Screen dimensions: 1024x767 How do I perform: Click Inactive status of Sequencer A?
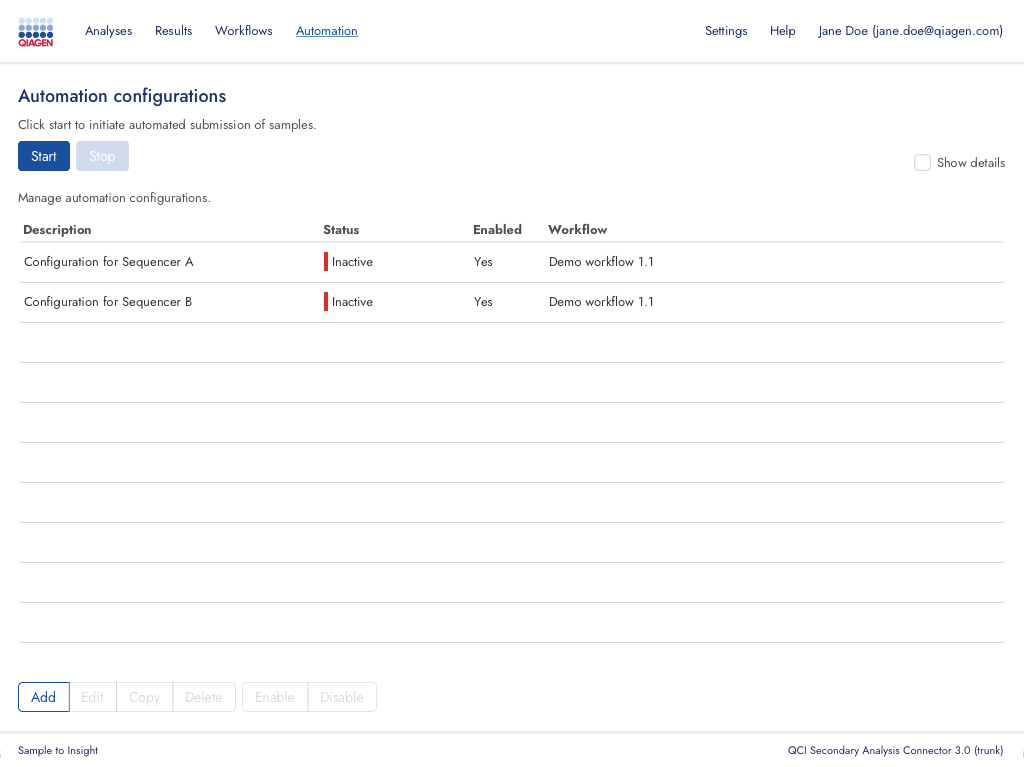click(x=349, y=262)
